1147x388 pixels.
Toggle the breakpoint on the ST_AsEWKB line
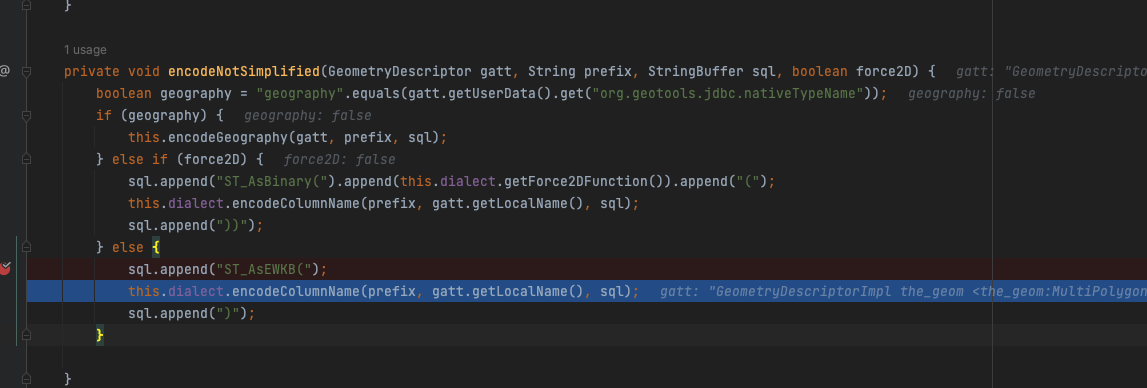(5, 269)
